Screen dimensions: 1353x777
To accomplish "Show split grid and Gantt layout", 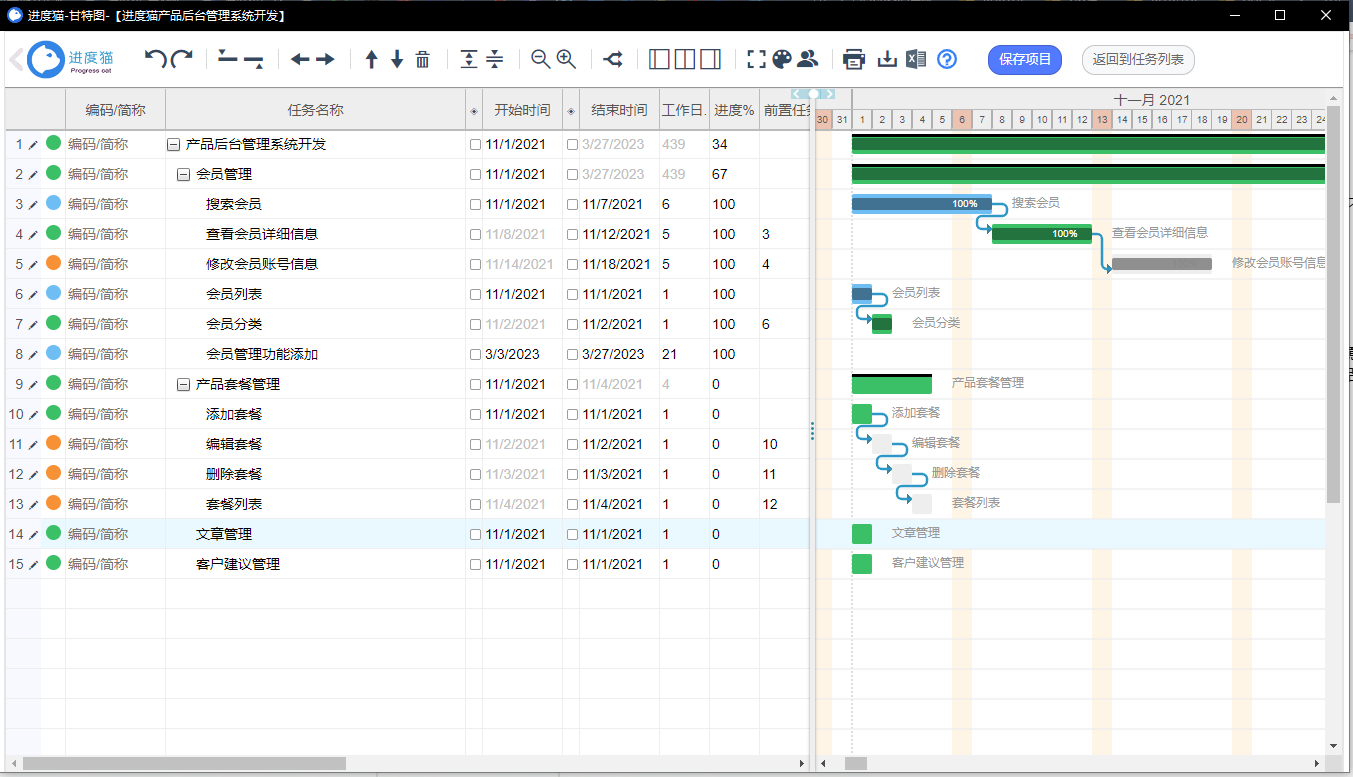I will 685,59.
